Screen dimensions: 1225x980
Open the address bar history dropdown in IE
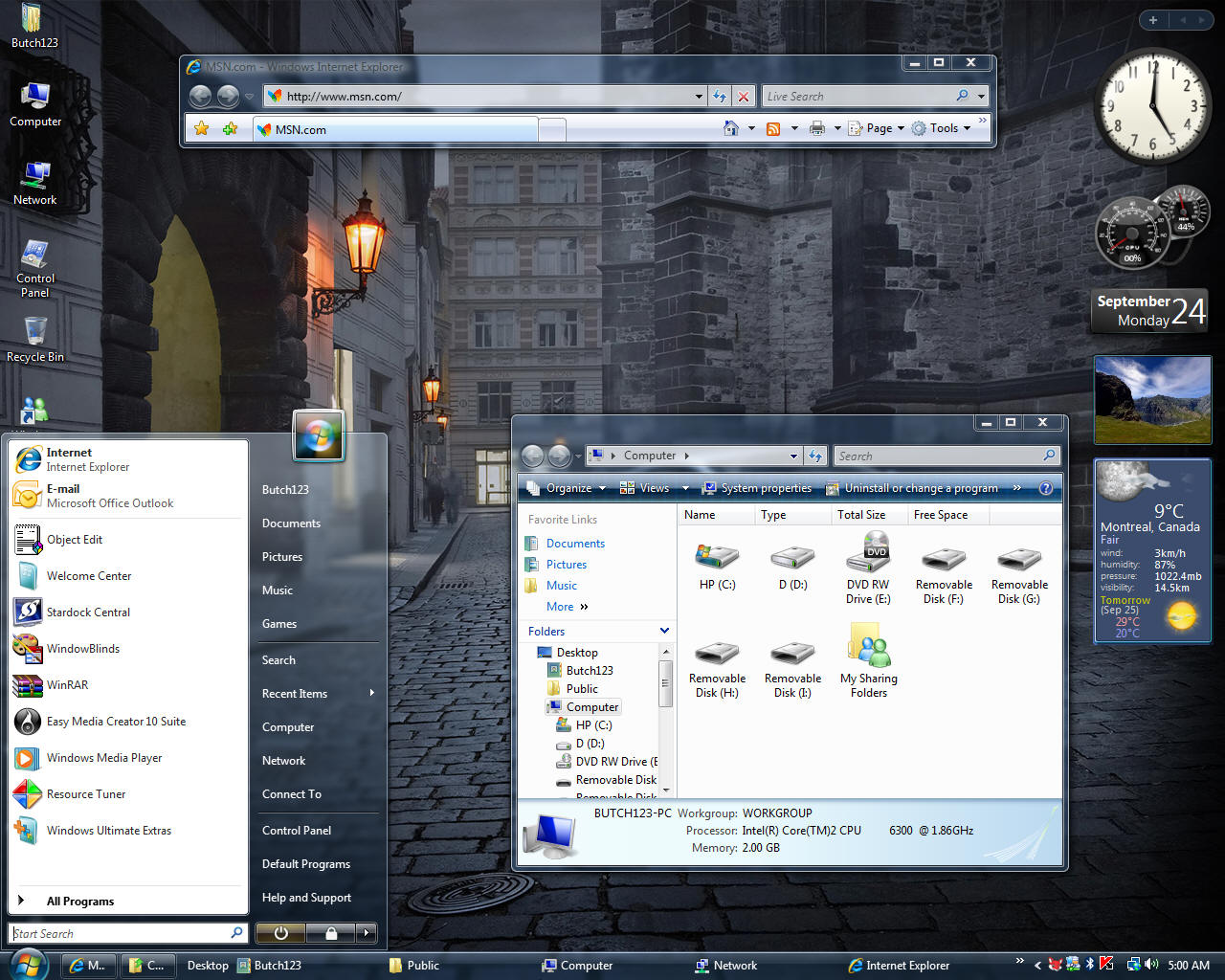699,97
